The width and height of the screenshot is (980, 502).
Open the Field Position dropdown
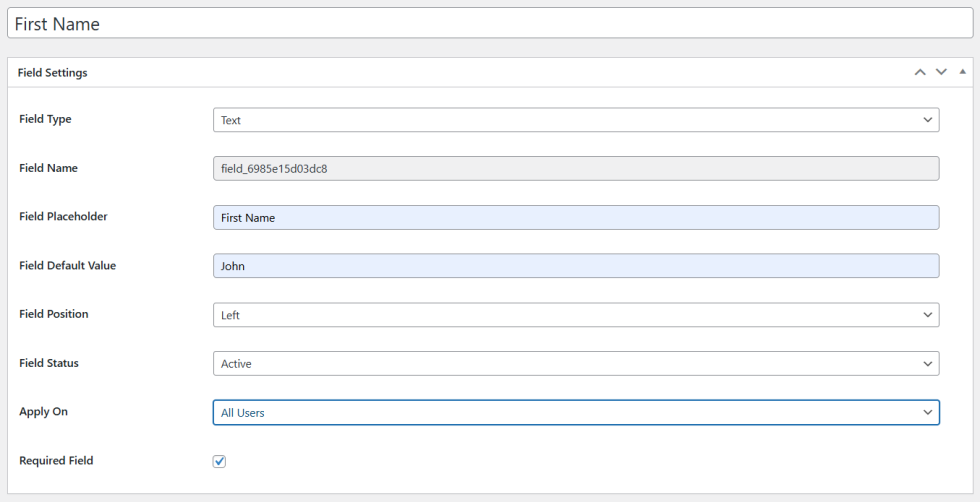(575, 315)
